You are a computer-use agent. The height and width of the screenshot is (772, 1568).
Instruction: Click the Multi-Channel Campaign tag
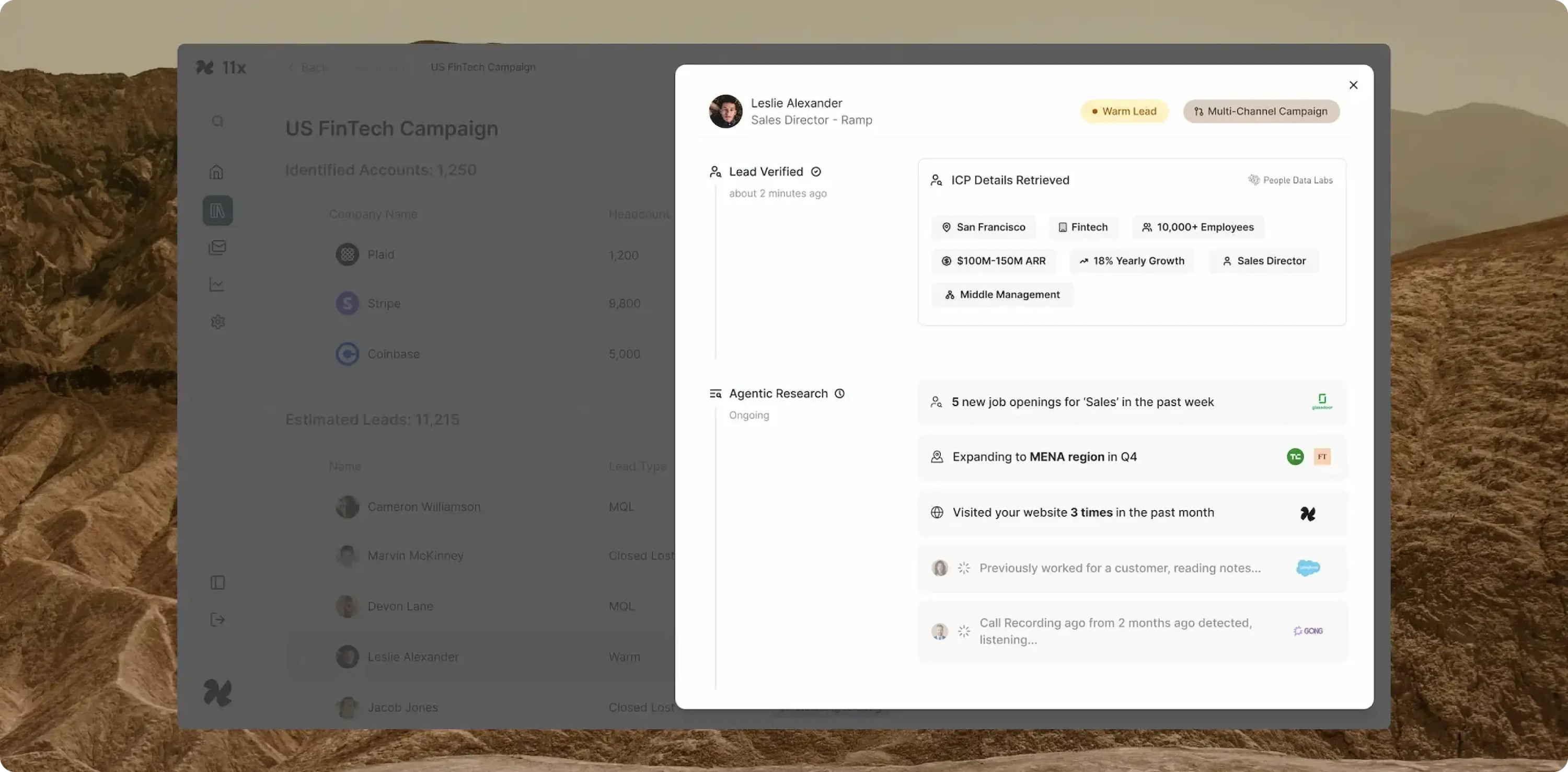click(x=1261, y=111)
